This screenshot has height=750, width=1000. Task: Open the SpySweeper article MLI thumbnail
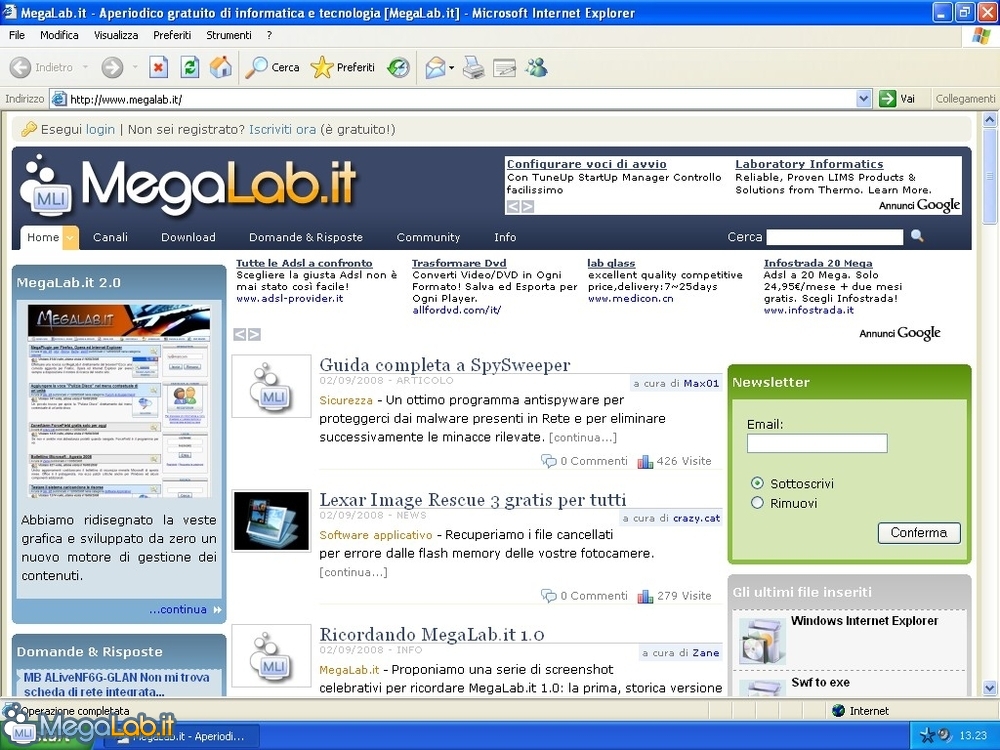click(271, 386)
